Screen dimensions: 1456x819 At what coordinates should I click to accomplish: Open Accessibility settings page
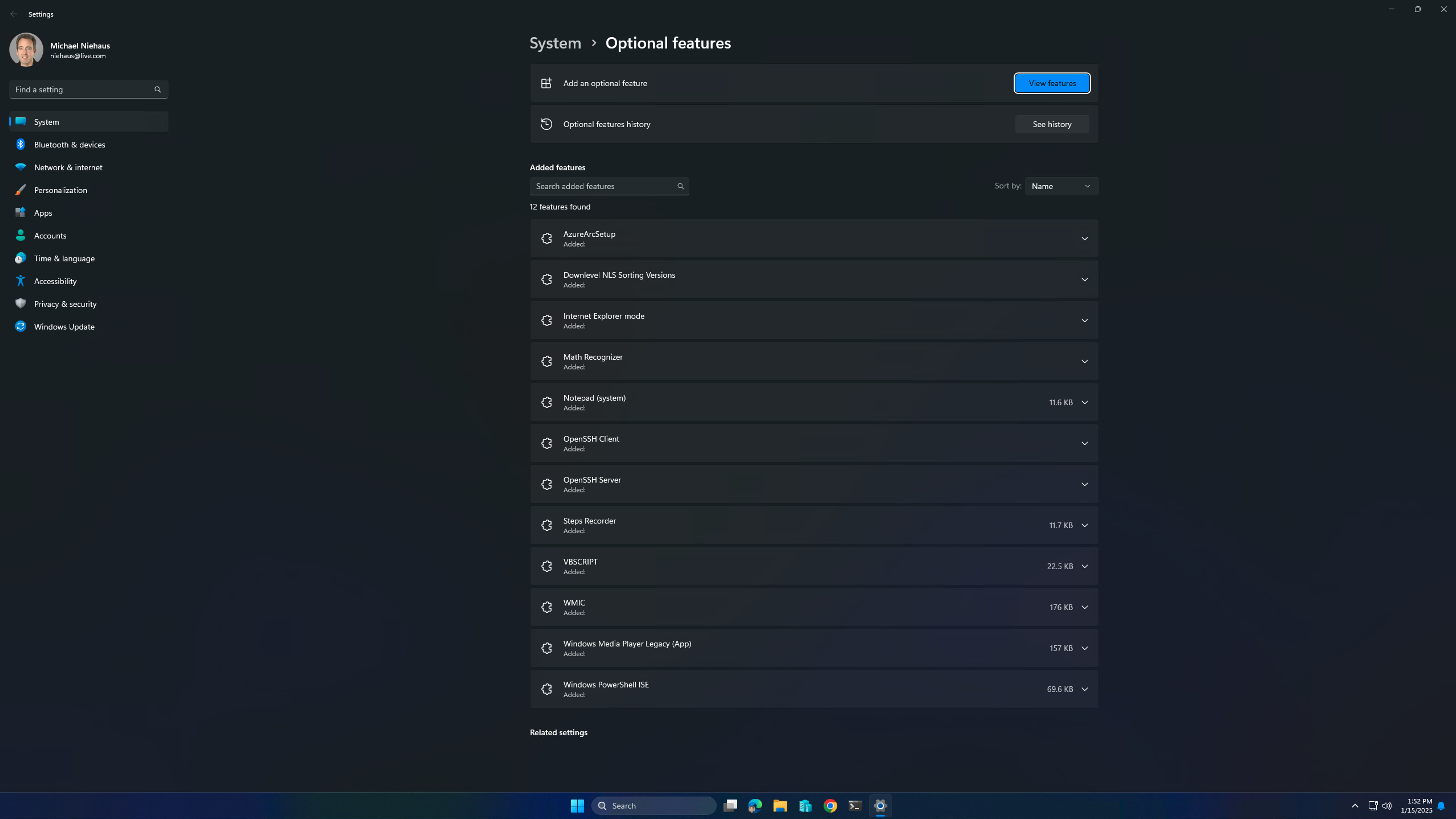tap(55, 281)
